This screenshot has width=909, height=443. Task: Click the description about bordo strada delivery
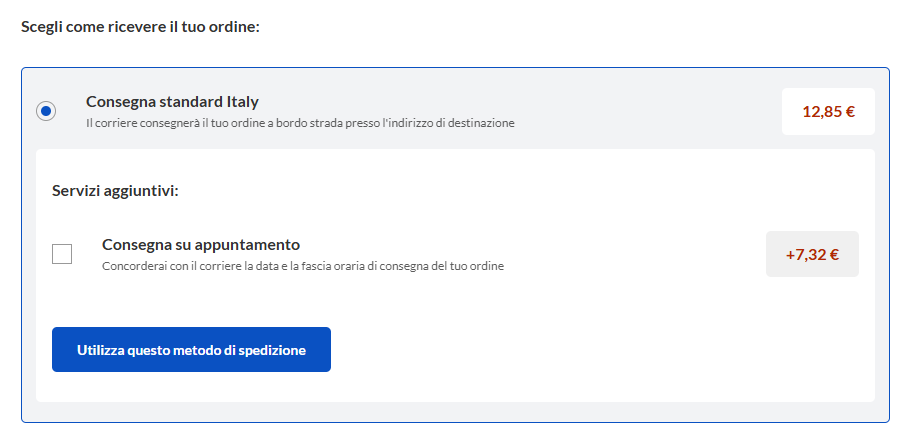300,123
